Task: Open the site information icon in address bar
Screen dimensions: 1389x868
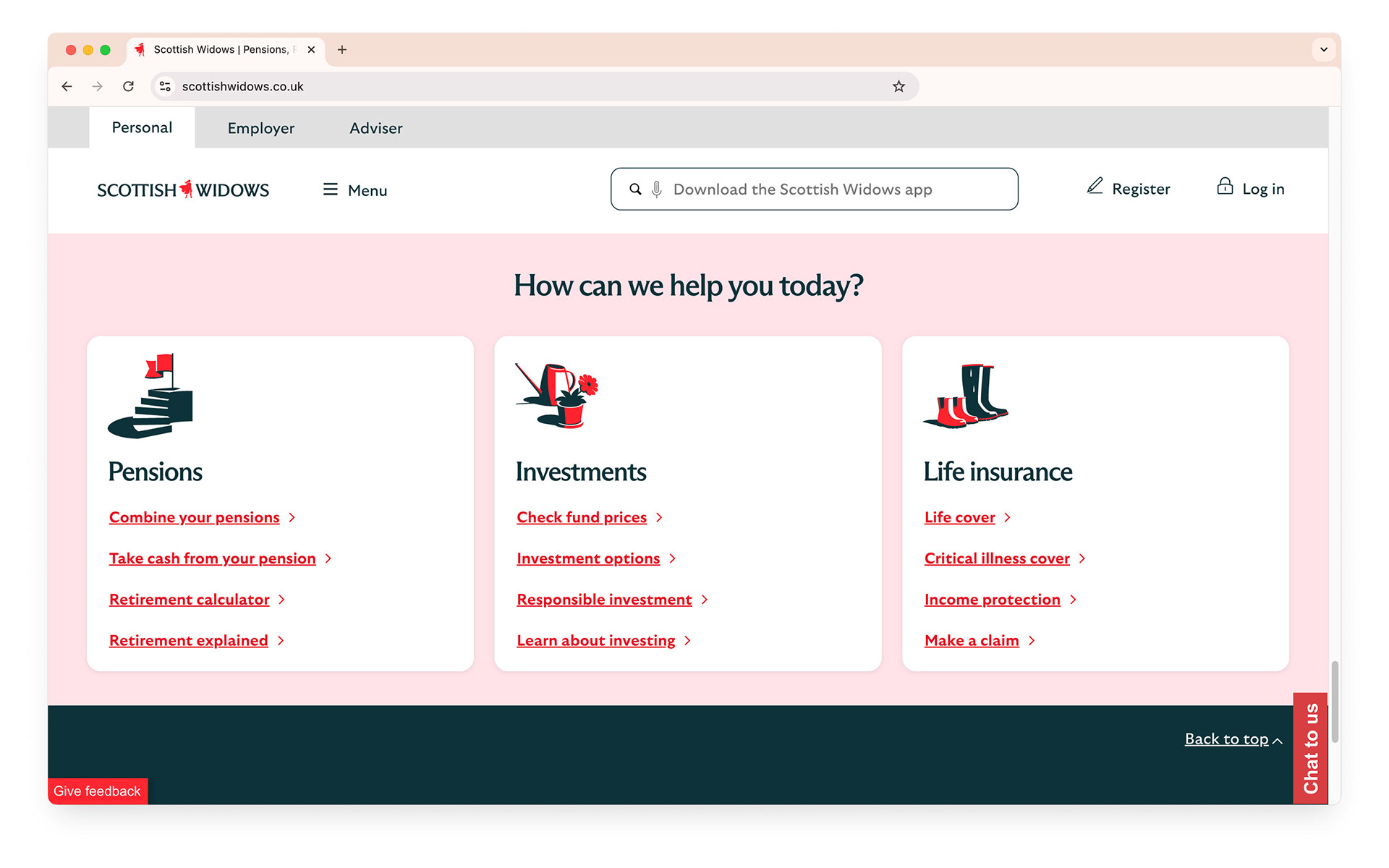Action: pos(166,87)
